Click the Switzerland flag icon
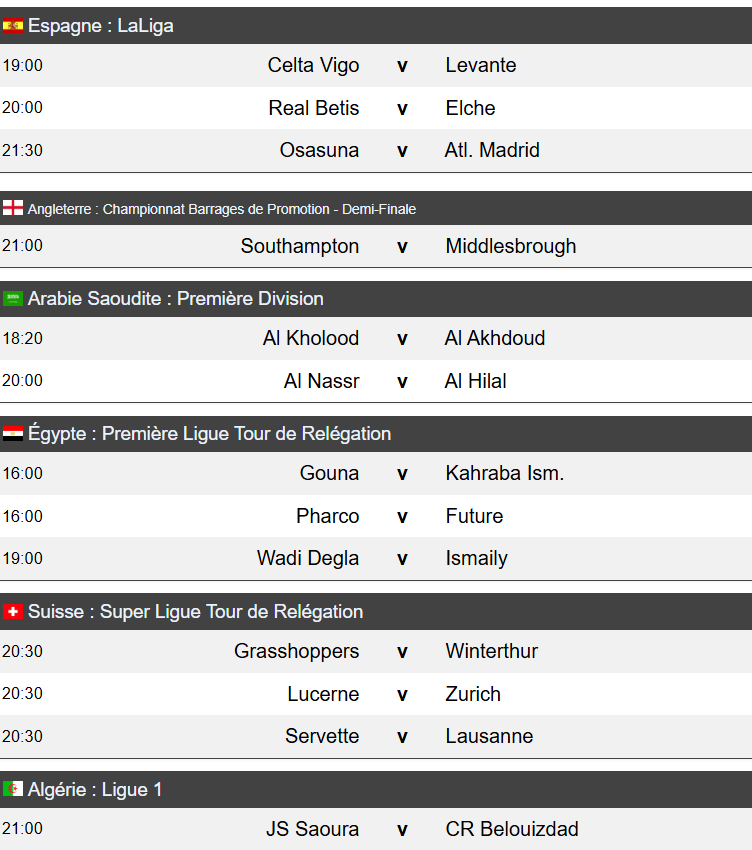The height and width of the screenshot is (850, 752). click(x=12, y=611)
